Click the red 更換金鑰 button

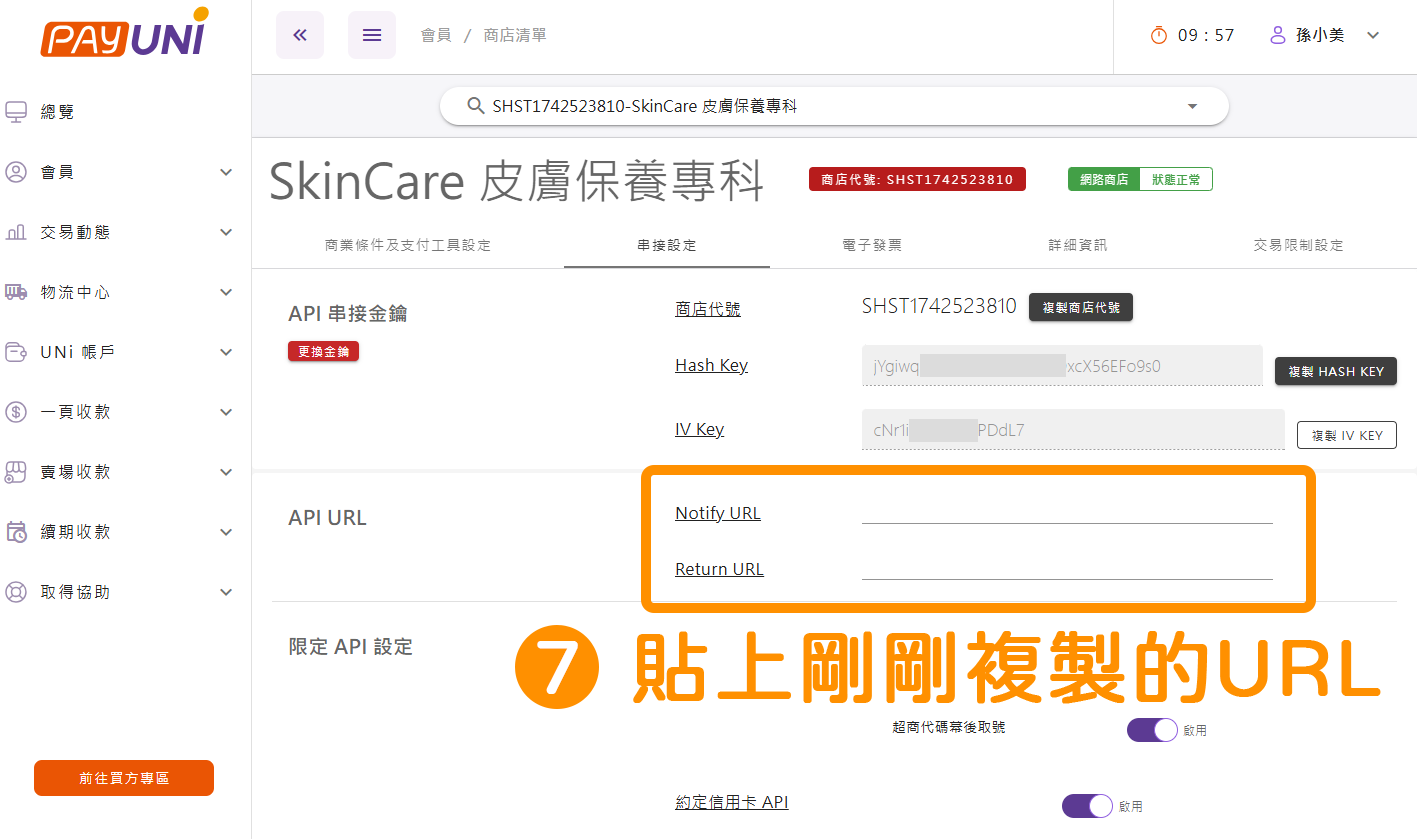pos(323,352)
